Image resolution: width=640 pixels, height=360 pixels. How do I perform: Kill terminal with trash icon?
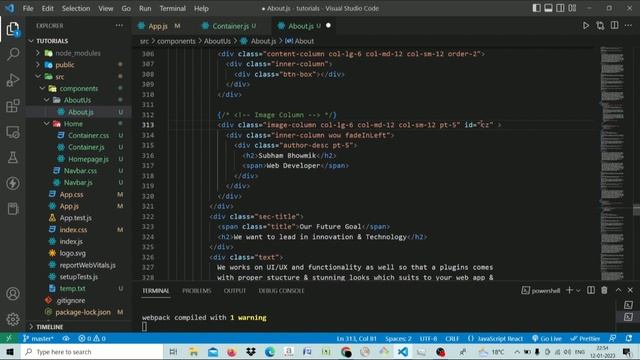pyautogui.click(x=604, y=290)
